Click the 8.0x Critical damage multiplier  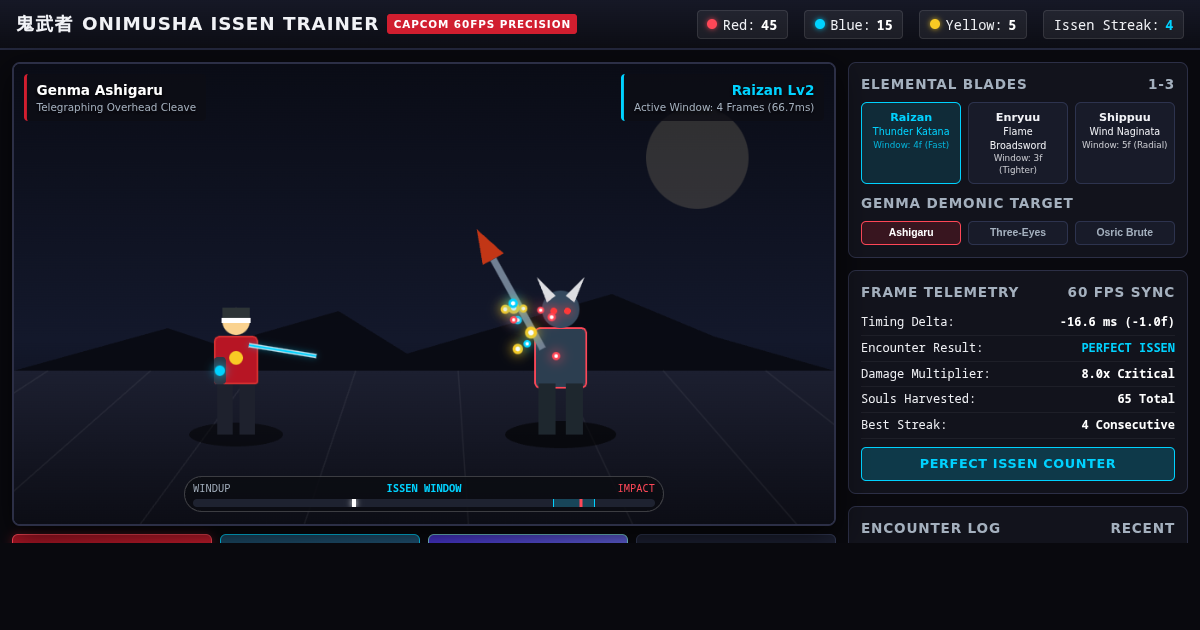click(x=1128, y=374)
